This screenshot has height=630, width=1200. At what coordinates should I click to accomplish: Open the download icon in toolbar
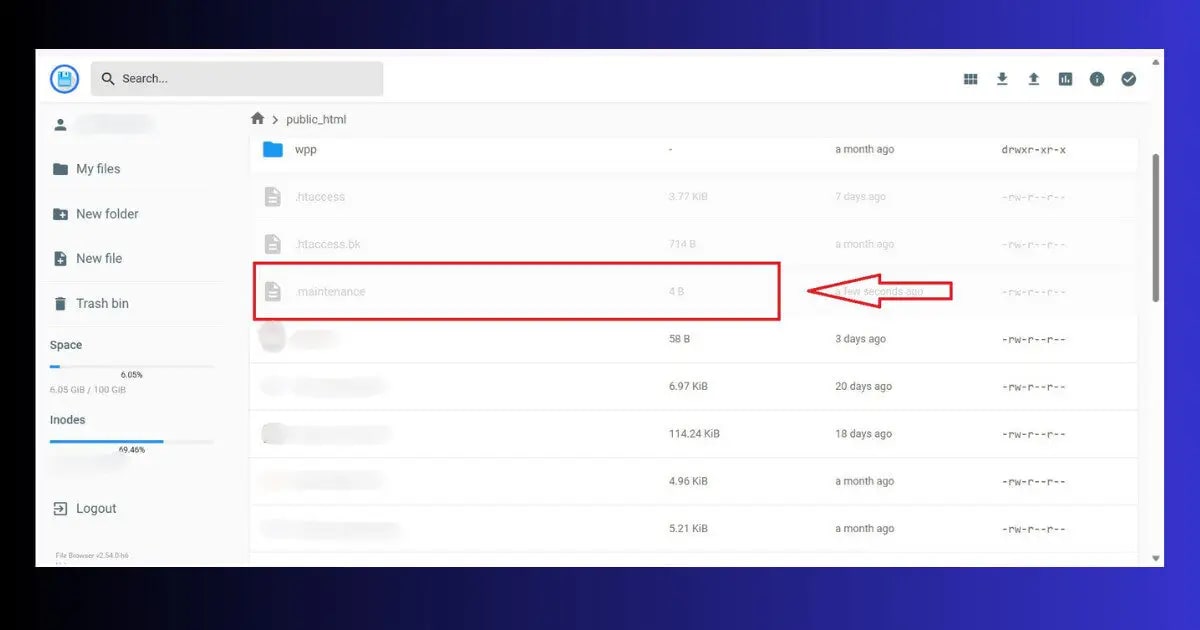coord(1002,78)
